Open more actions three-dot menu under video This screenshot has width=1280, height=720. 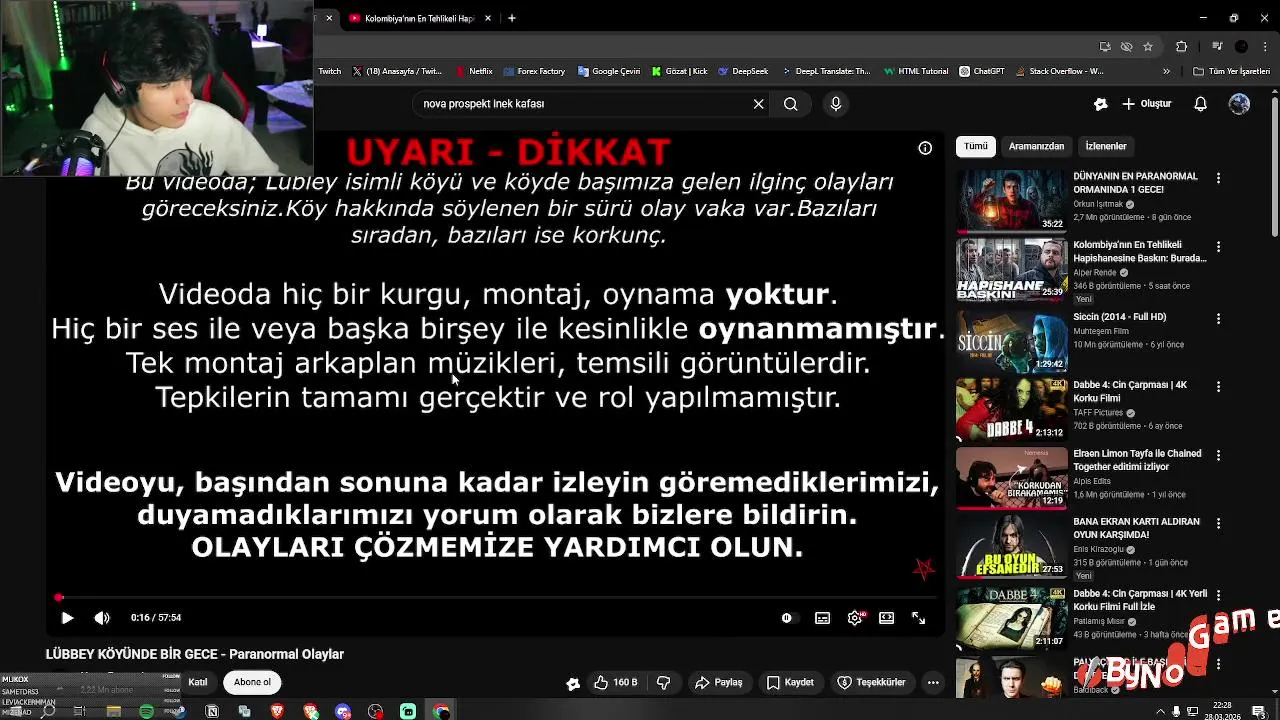(x=933, y=682)
